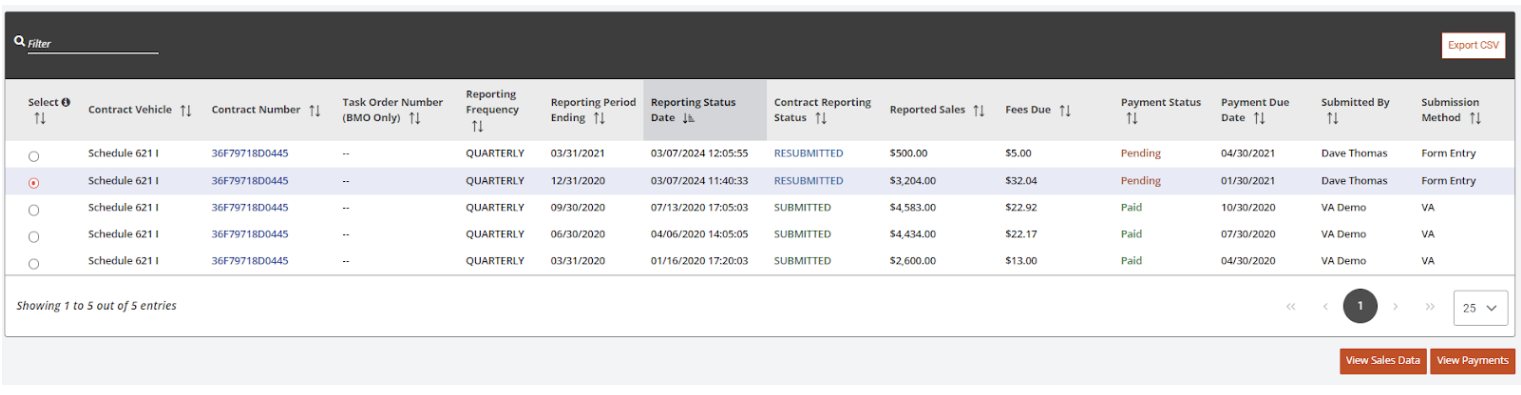Sort by Reported Sales arrows
The width and height of the screenshot is (1521, 395).
point(979,110)
